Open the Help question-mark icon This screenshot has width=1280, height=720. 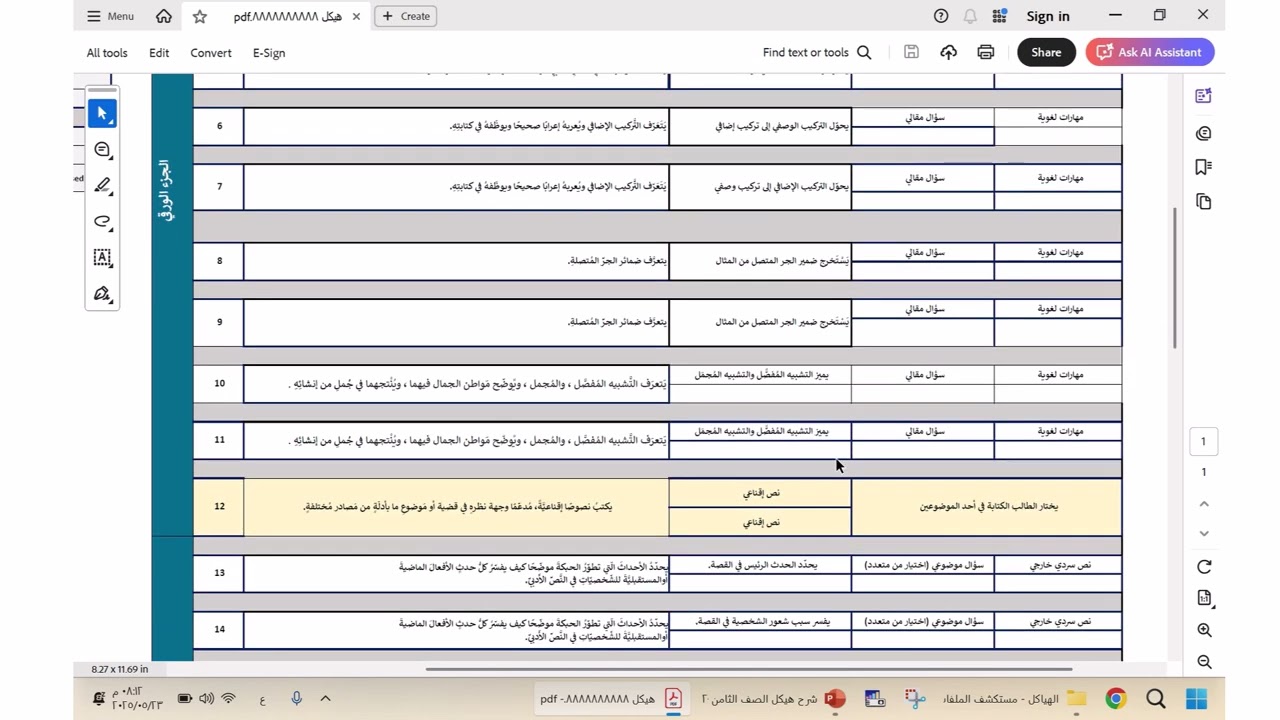click(941, 16)
